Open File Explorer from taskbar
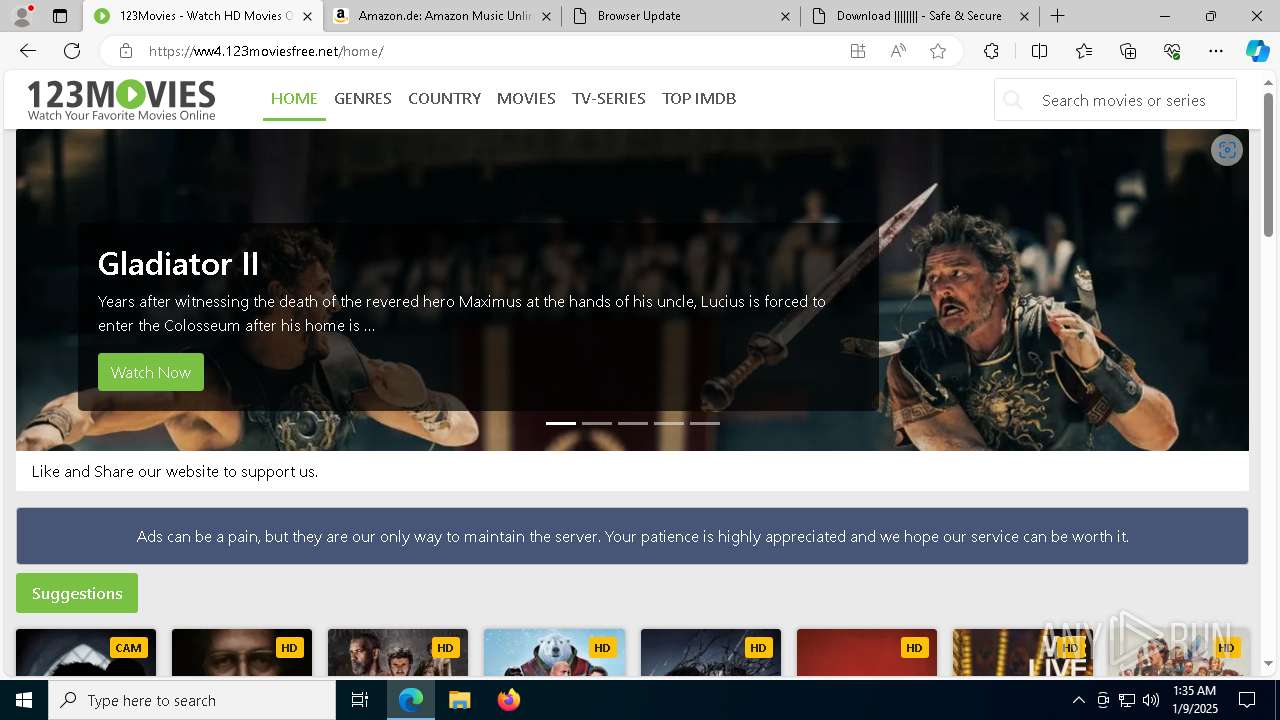The height and width of the screenshot is (720, 1280). [459, 700]
